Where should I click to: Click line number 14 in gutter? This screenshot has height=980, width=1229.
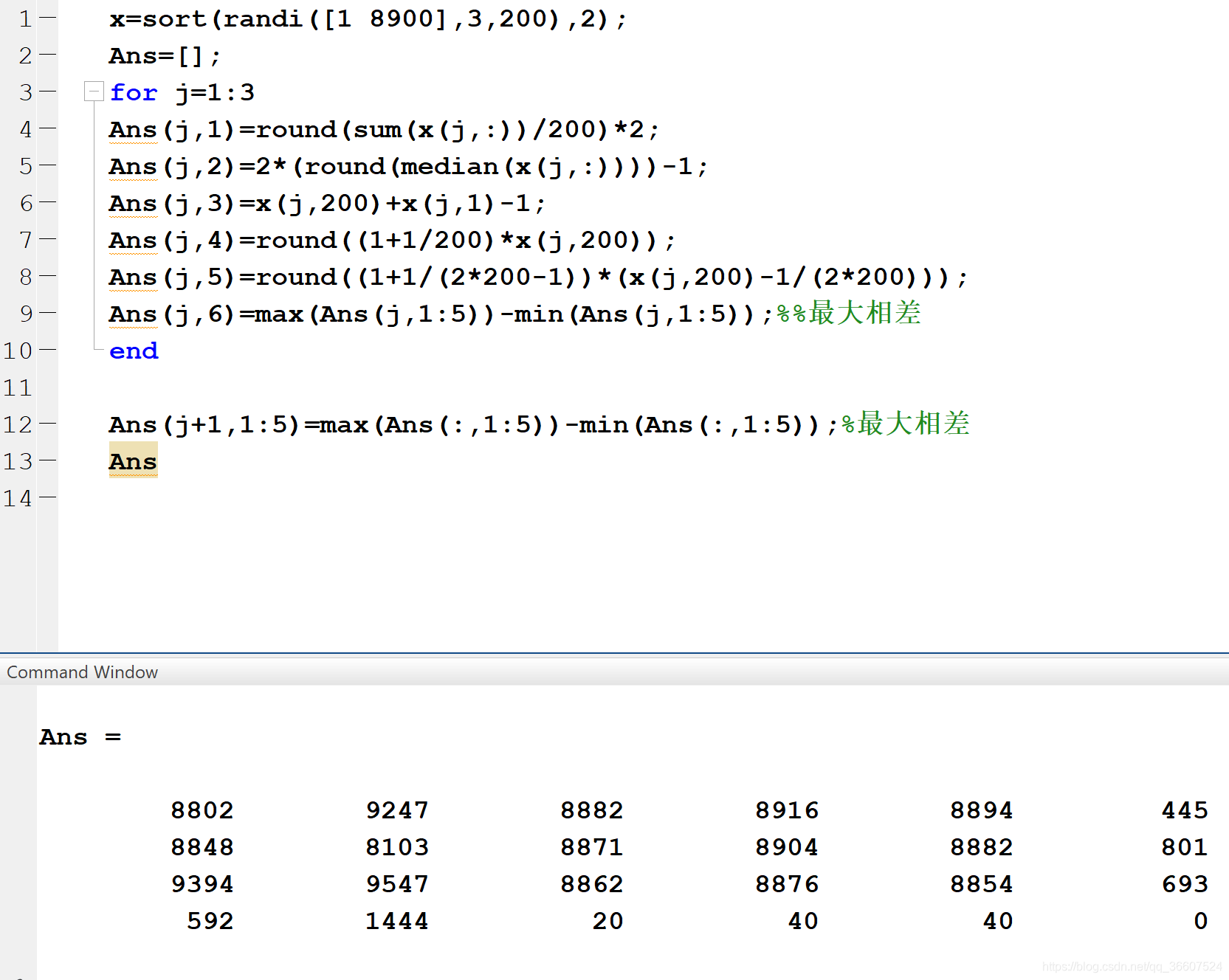click(18, 498)
